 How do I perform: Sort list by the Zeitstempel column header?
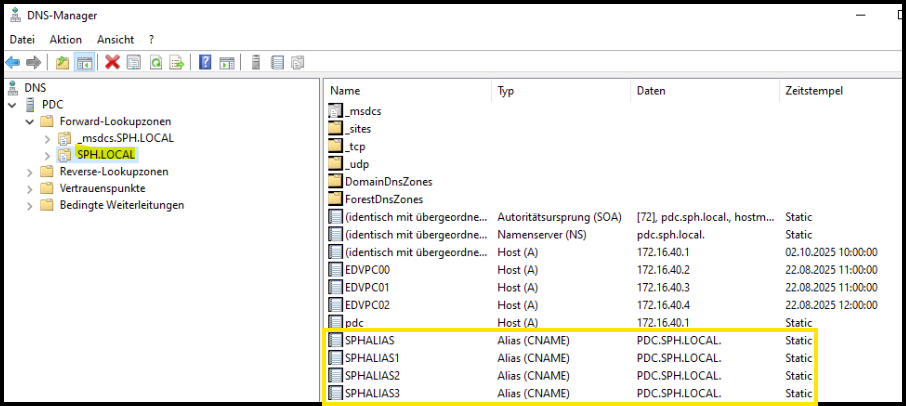coord(814,91)
